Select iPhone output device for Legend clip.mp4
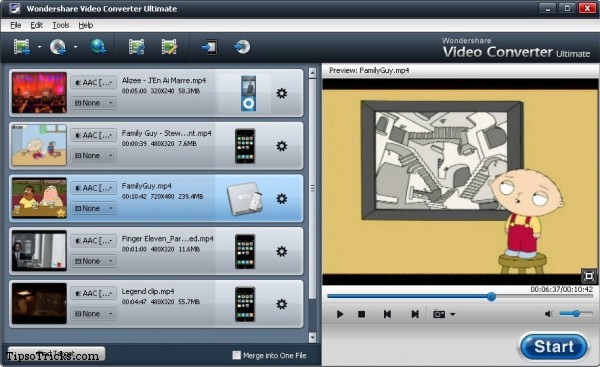This screenshot has height=367, width=600. pyautogui.click(x=245, y=305)
